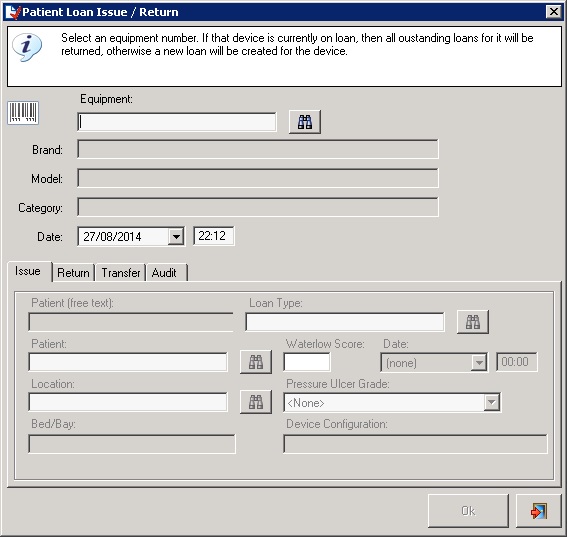Click the exit door icon button
567x537 pixels.
point(538,511)
